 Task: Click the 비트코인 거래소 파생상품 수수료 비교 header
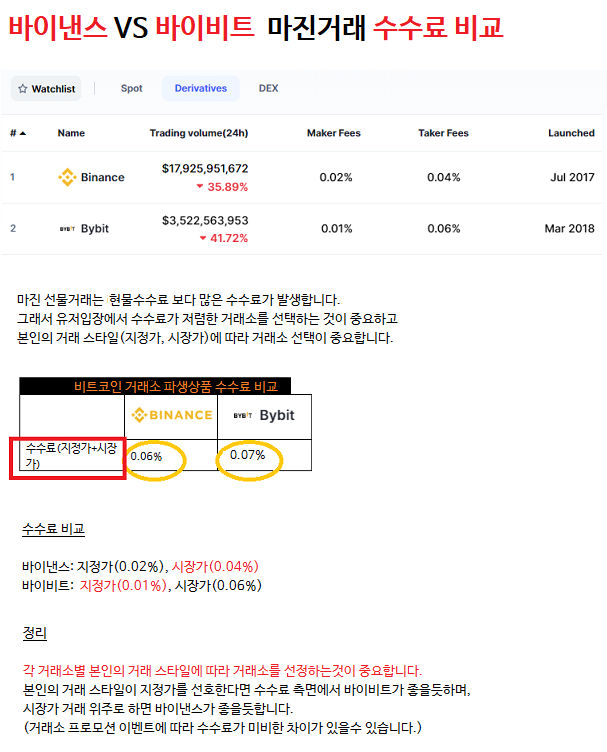(175, 387)
